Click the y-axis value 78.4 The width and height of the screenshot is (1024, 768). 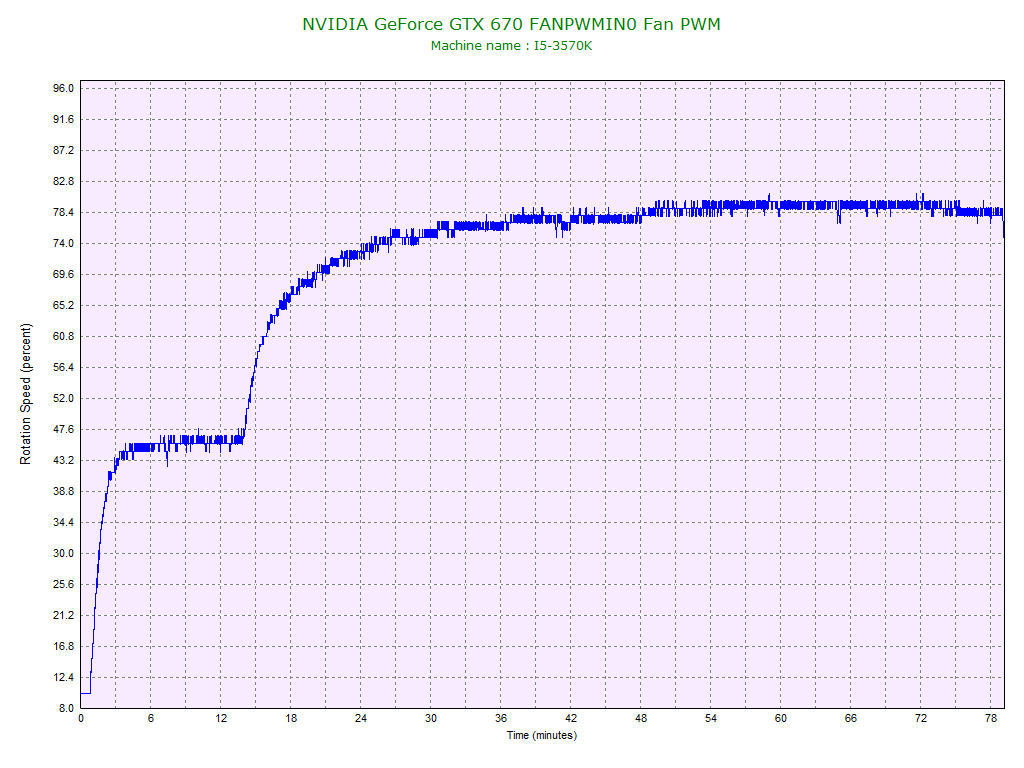tap(63, 212)
